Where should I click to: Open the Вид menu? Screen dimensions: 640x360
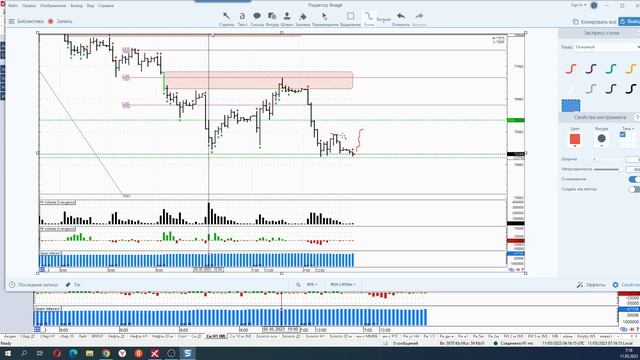[91, 6]
